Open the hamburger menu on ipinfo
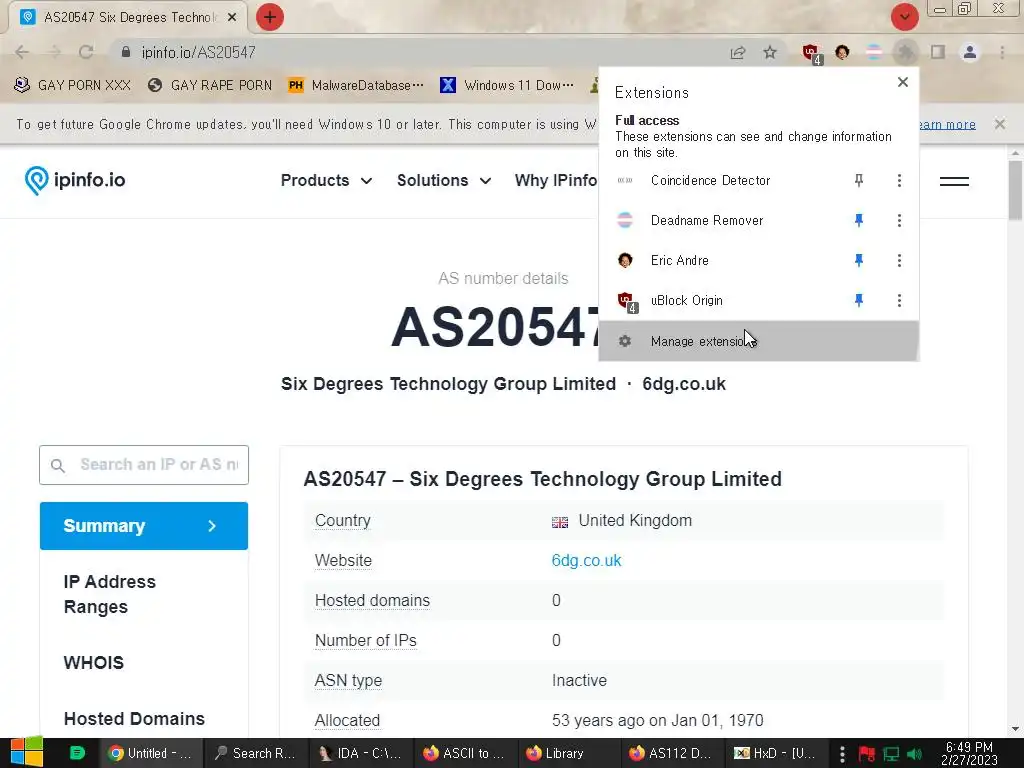This screenshot has width=1024, height=768. [954, 181]
